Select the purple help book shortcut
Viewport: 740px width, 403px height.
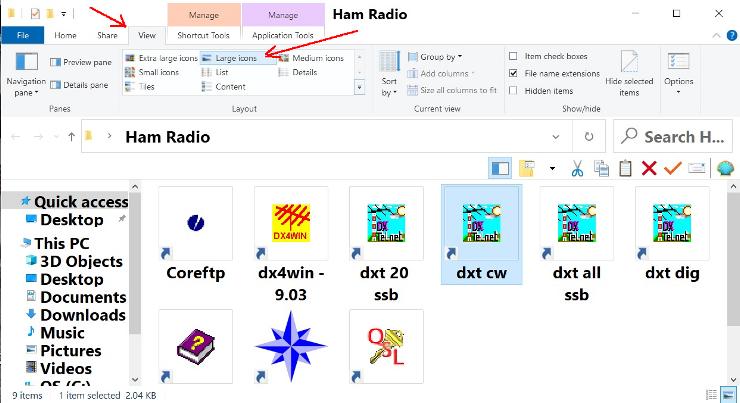point(195,346)
